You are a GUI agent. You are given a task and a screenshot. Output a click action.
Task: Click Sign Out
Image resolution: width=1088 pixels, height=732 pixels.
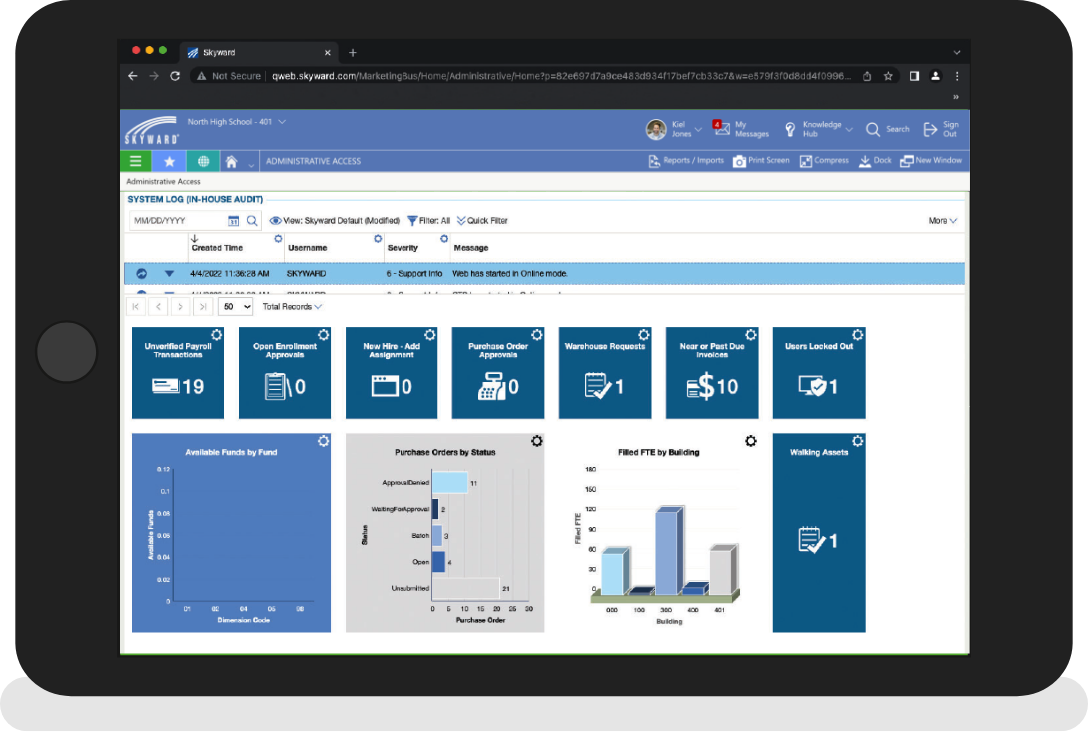click(941, 129)
